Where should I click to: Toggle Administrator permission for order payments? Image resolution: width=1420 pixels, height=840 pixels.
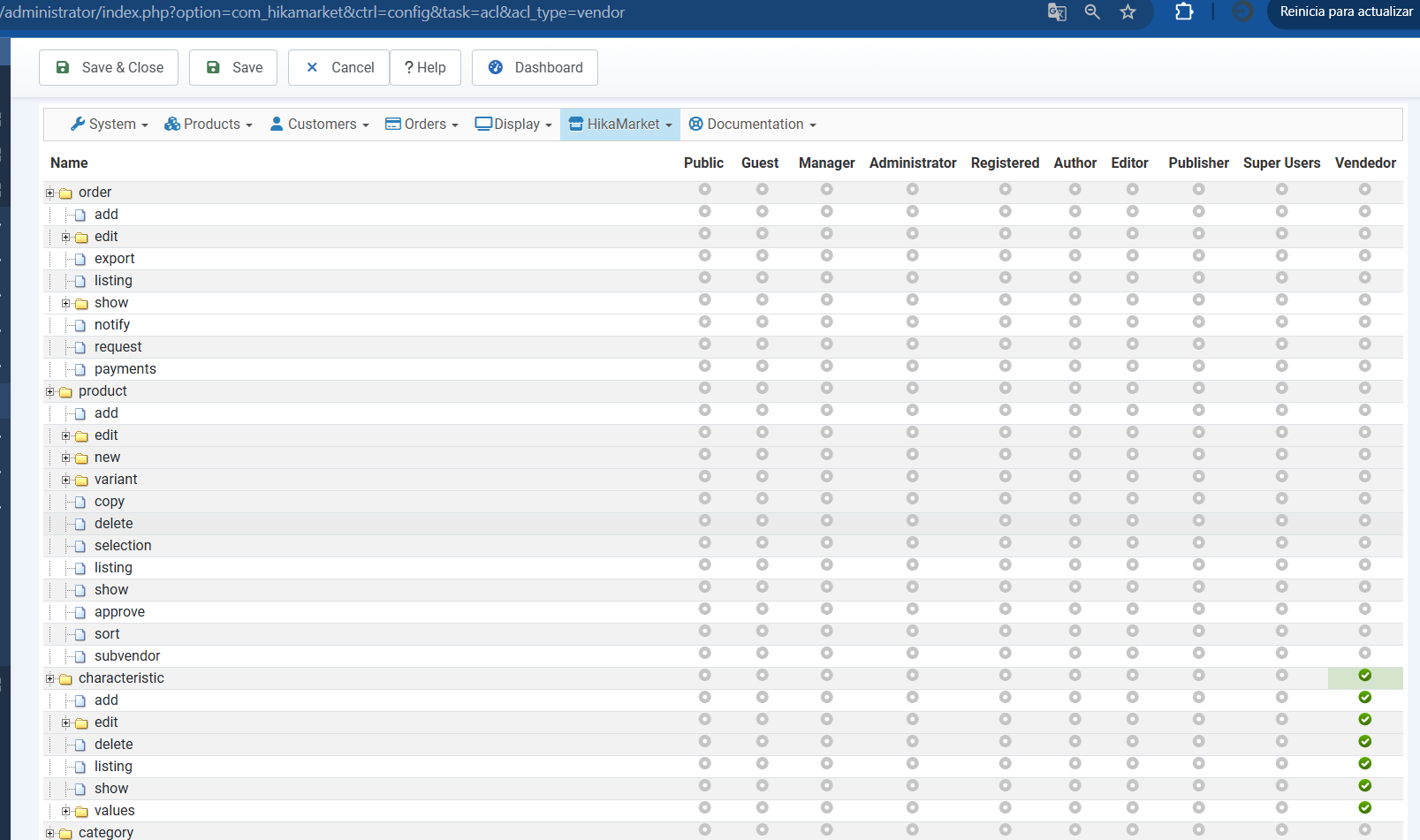point(912,366)
